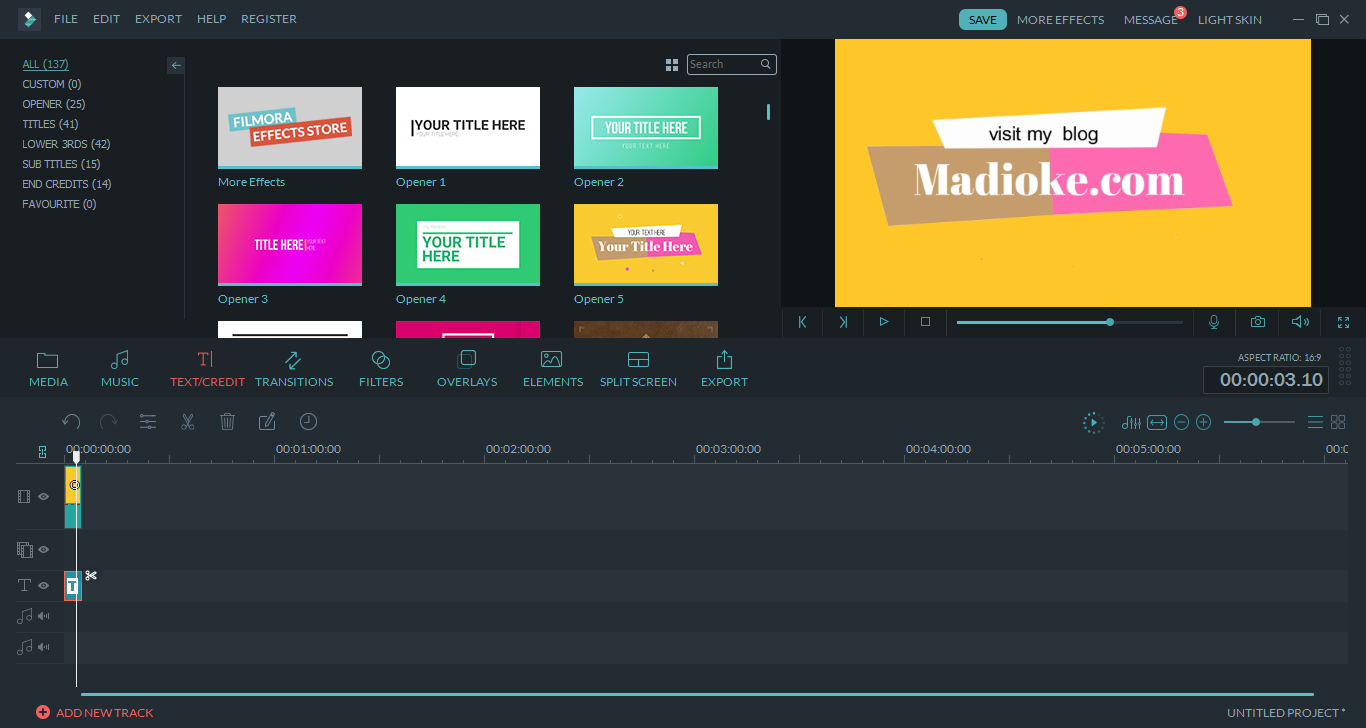Image resolution: width=1366 pixels, height=728 pixels.
Task: Mute the first music track
Action: click(x=44, y=616)
